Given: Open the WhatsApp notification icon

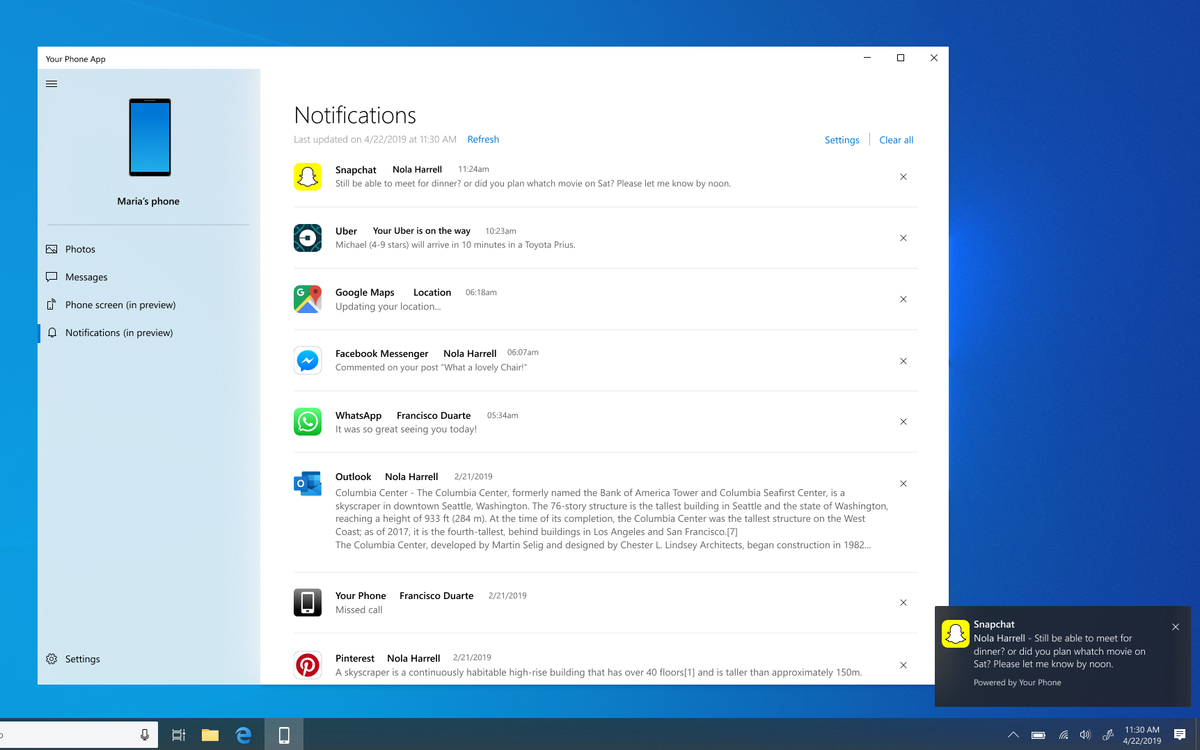Looking at the screenshot, I should pyautogui.click(x=307, y=421).
